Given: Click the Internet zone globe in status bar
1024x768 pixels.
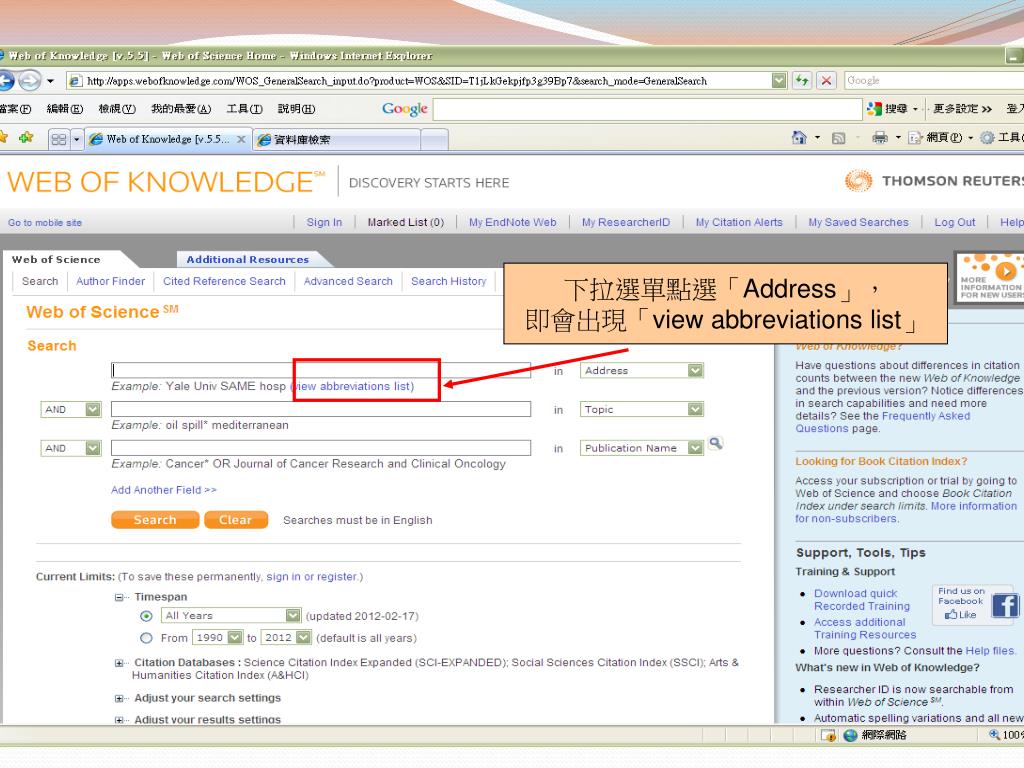Looking at the screenshot, I should [x=850, y=735].
